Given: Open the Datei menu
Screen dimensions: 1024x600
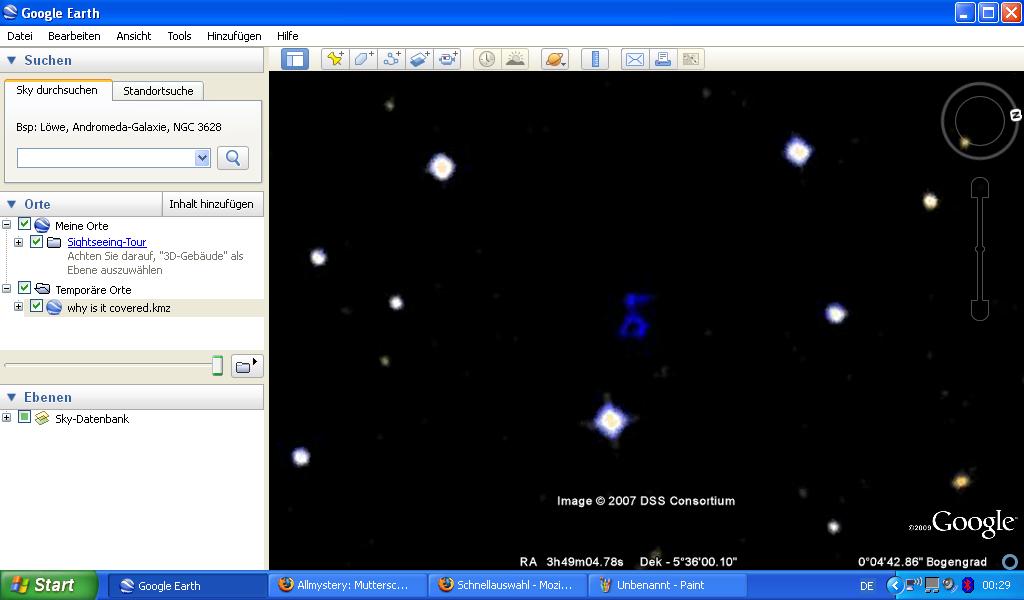Looking at the screenshot, I should 20,36.
